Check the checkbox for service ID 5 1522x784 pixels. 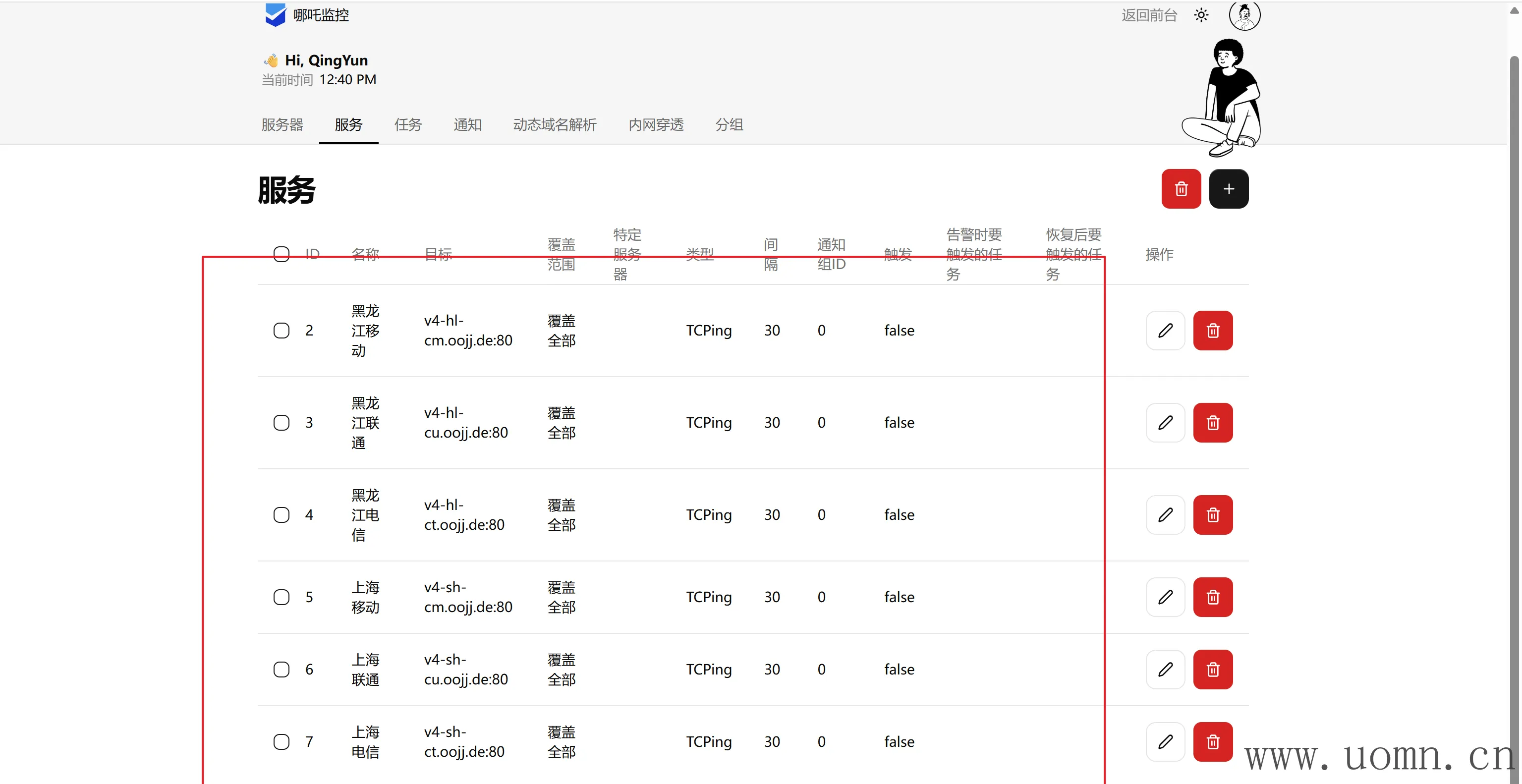281,597
